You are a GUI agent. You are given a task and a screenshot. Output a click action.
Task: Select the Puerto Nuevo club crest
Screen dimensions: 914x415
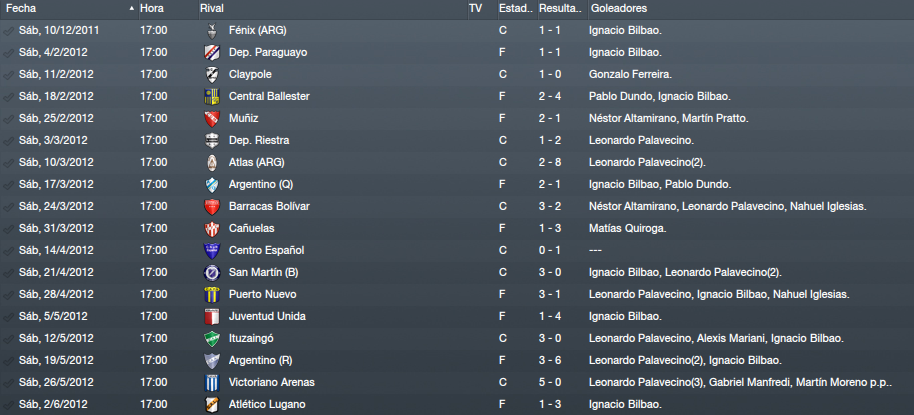[x=212, y=294]
